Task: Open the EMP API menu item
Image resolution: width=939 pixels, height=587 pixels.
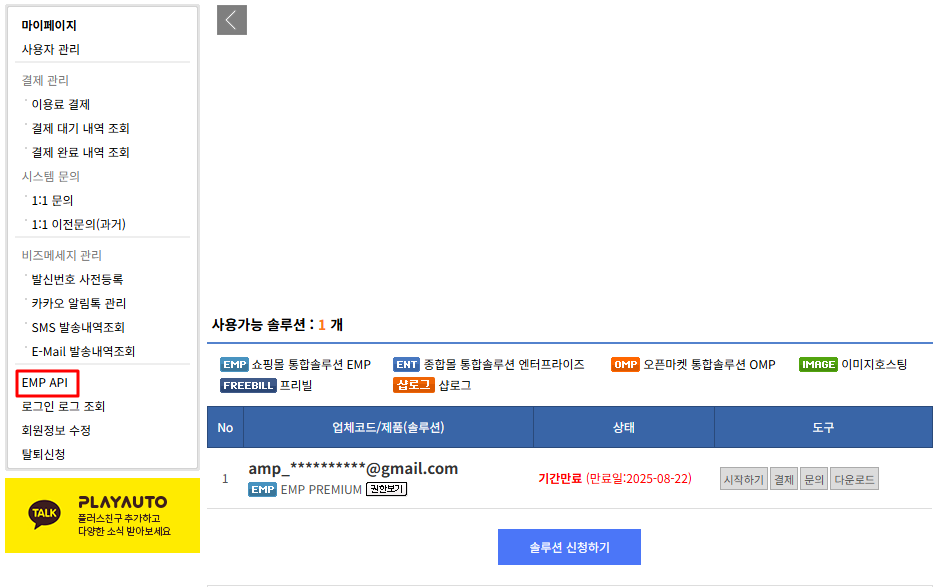Action: (x=44, y=383)
